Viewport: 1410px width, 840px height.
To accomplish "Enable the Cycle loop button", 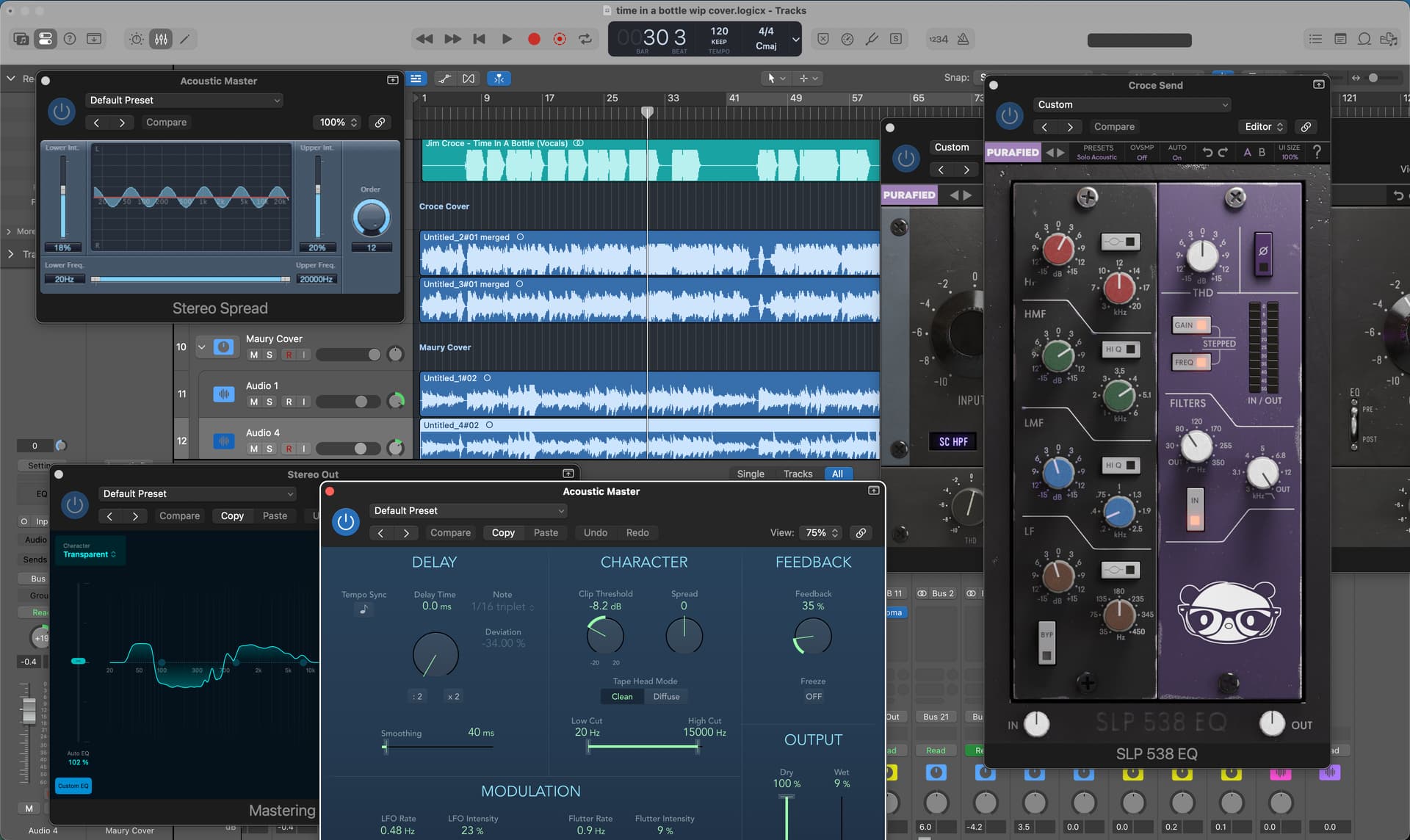I will click(x=585, y=39).
